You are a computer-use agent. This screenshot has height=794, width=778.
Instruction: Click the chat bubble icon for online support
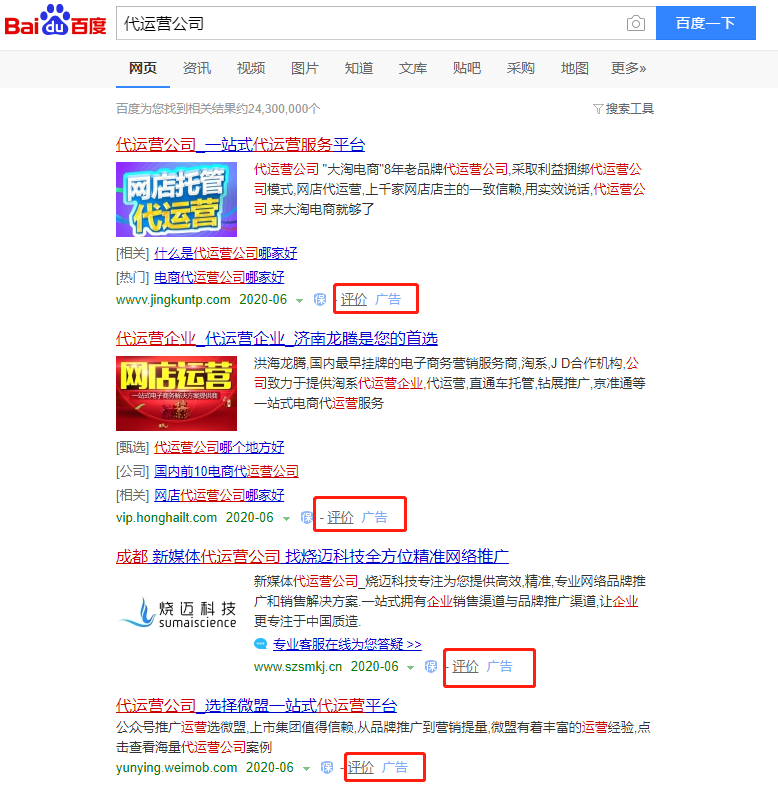[x=260, y=644]
